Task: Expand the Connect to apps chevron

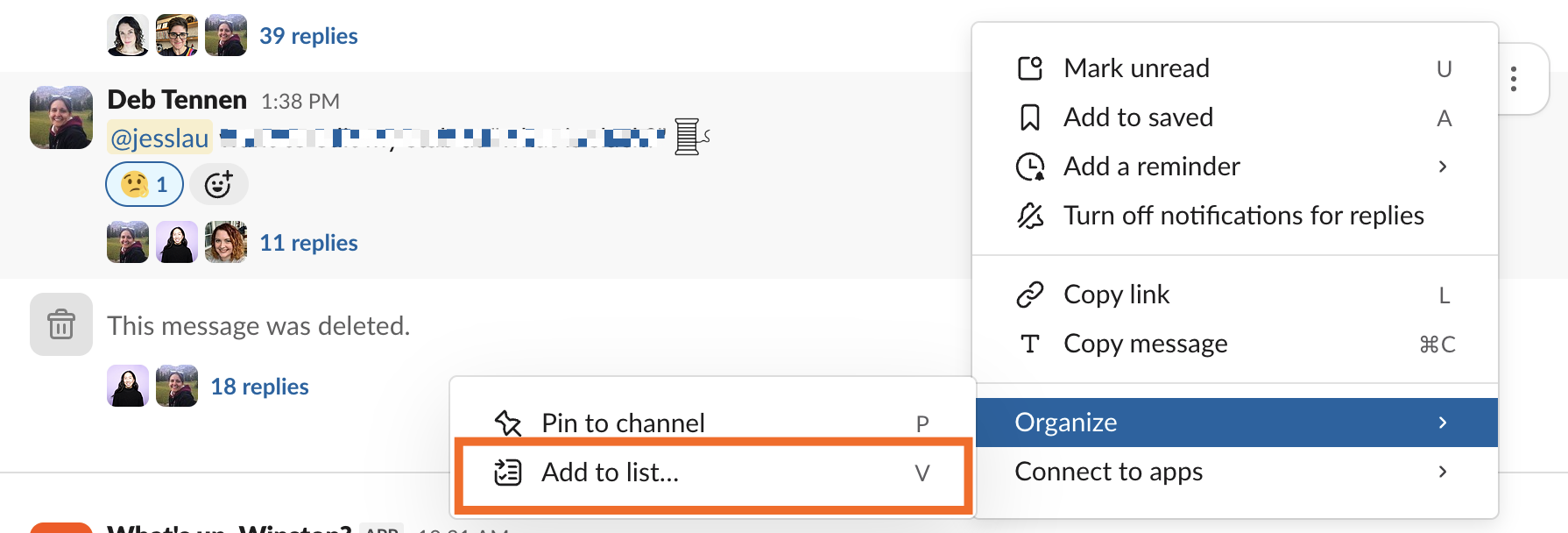Action: [1443, 472]
